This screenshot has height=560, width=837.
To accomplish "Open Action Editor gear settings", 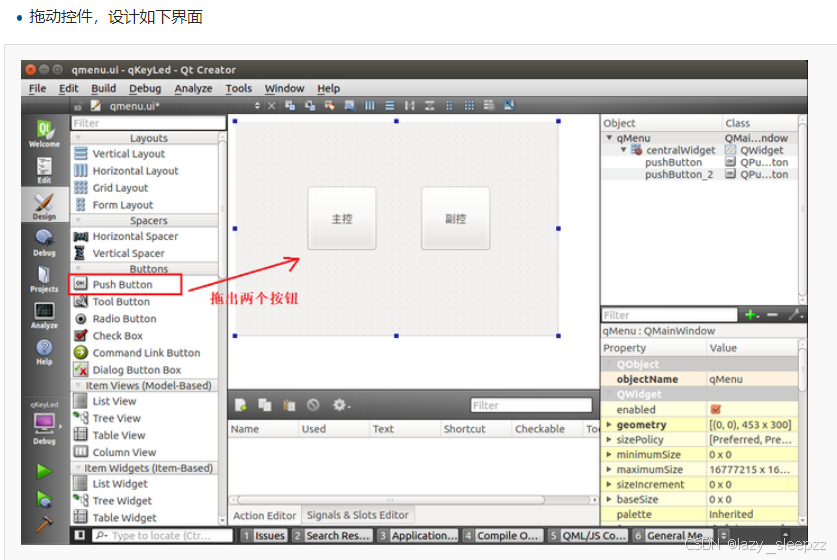I will tap(341, 405).
